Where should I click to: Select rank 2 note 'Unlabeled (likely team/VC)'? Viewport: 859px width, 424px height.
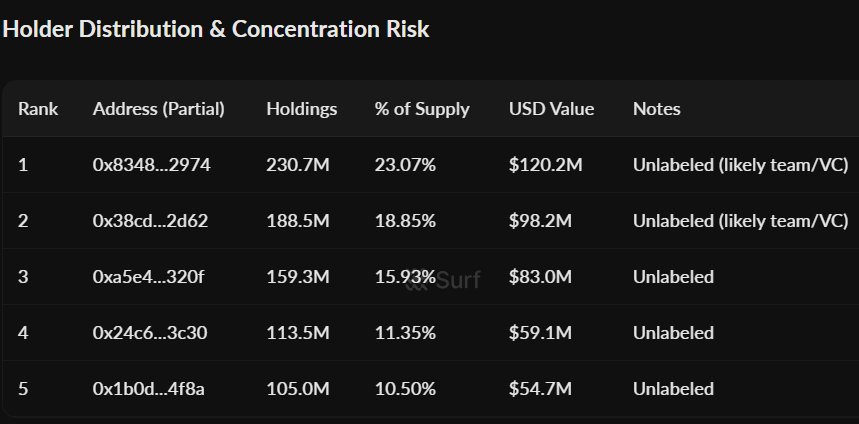pos(740,220)
